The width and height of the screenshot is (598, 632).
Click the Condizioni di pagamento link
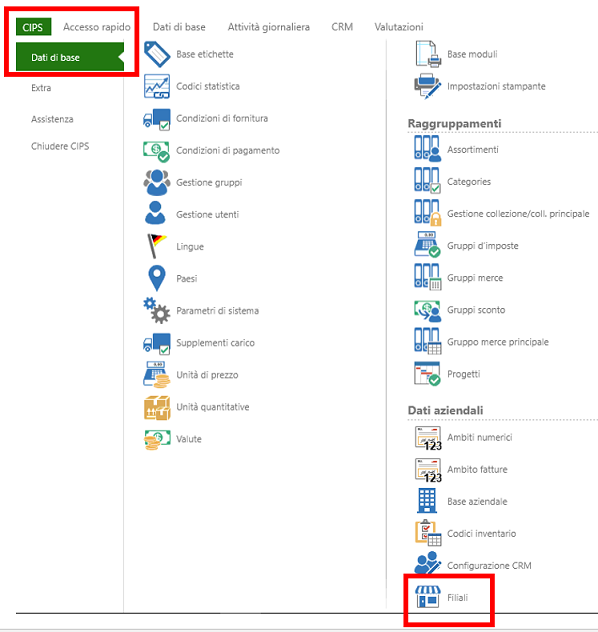(228, 150)
